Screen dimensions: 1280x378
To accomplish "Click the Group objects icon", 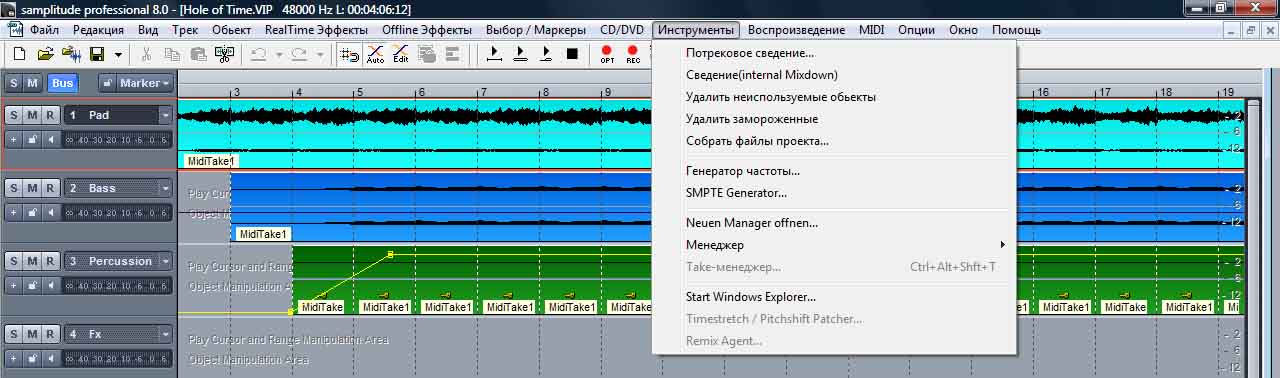I will (427, 54).
